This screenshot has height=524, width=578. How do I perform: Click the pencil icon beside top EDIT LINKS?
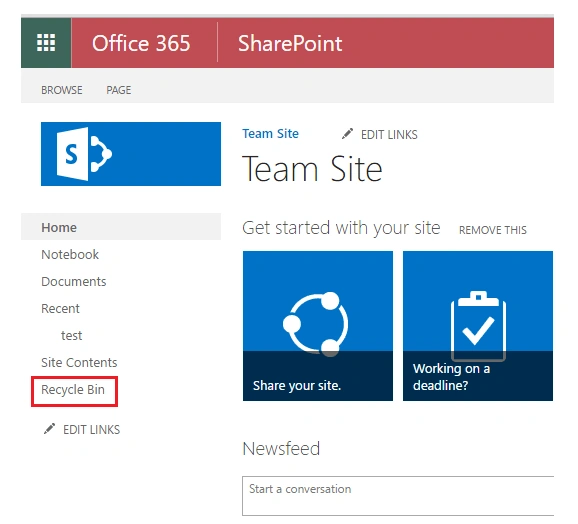click(347, 134)
